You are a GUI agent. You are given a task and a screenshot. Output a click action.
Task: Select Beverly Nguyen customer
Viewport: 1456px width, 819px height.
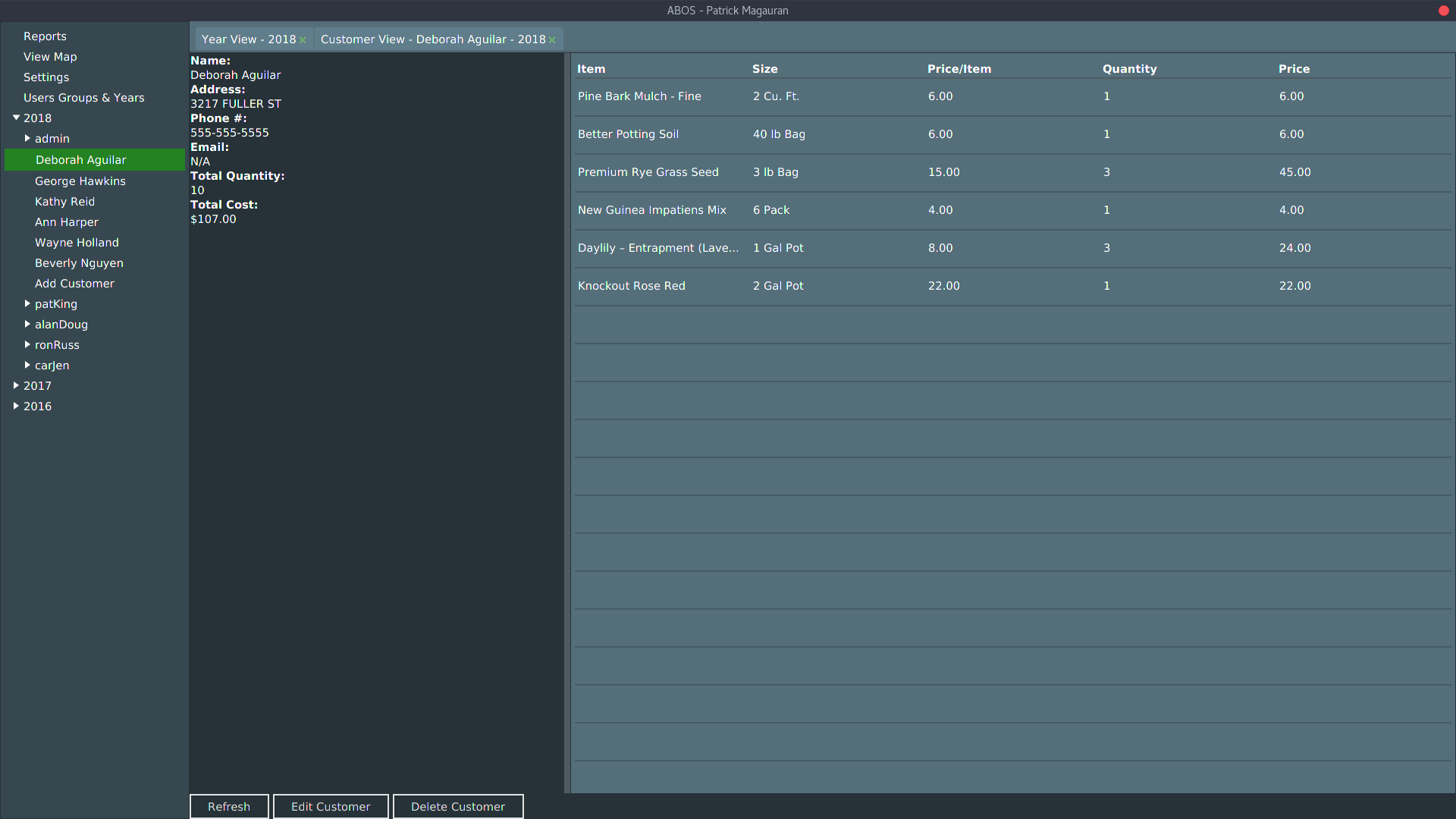(x=79, y=263)
